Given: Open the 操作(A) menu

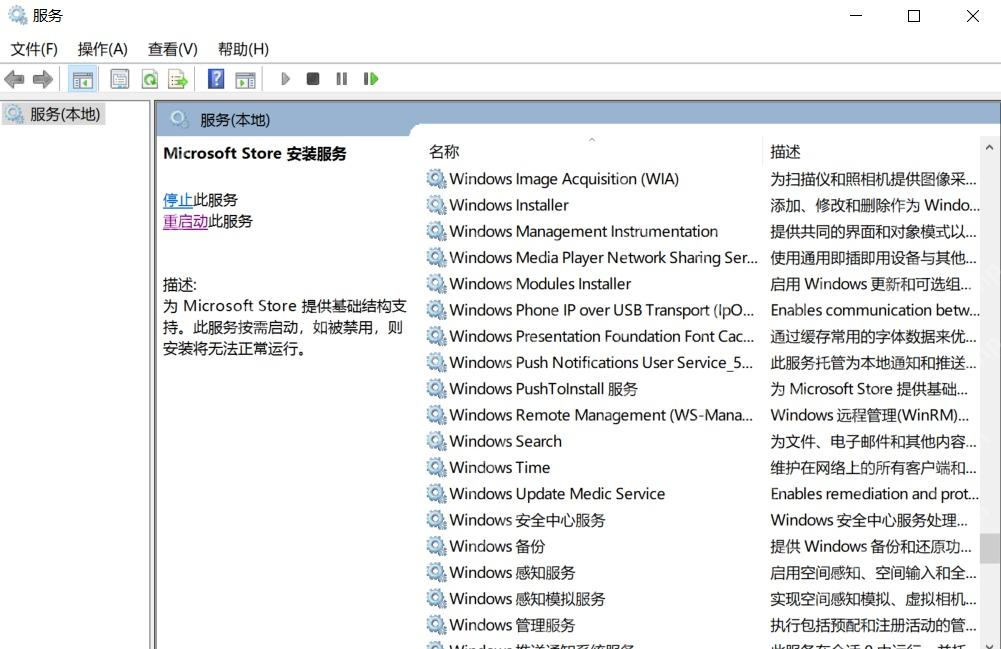Looking at the screenshot, I should (103, 49).
